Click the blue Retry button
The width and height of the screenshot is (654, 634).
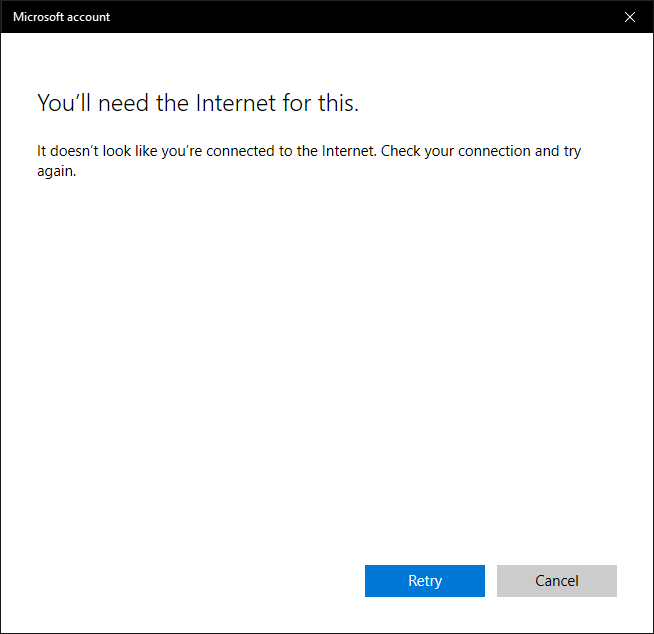pyautogui.click(x=425, y=581)
